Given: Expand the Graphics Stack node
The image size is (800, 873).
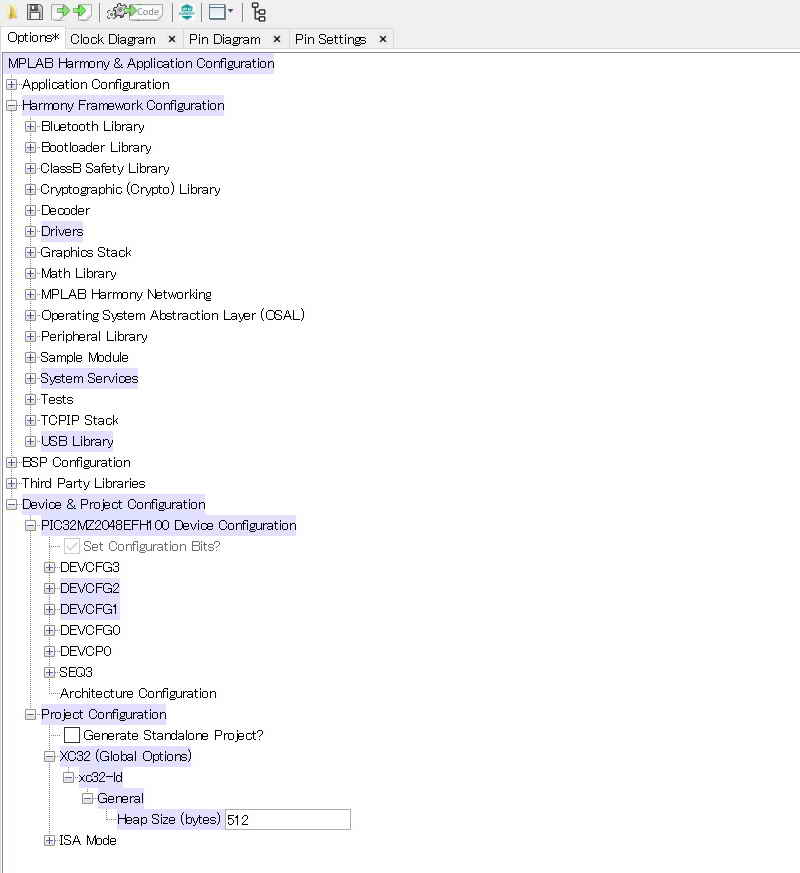Looking at the screenshot, I should tap(31, 253).
